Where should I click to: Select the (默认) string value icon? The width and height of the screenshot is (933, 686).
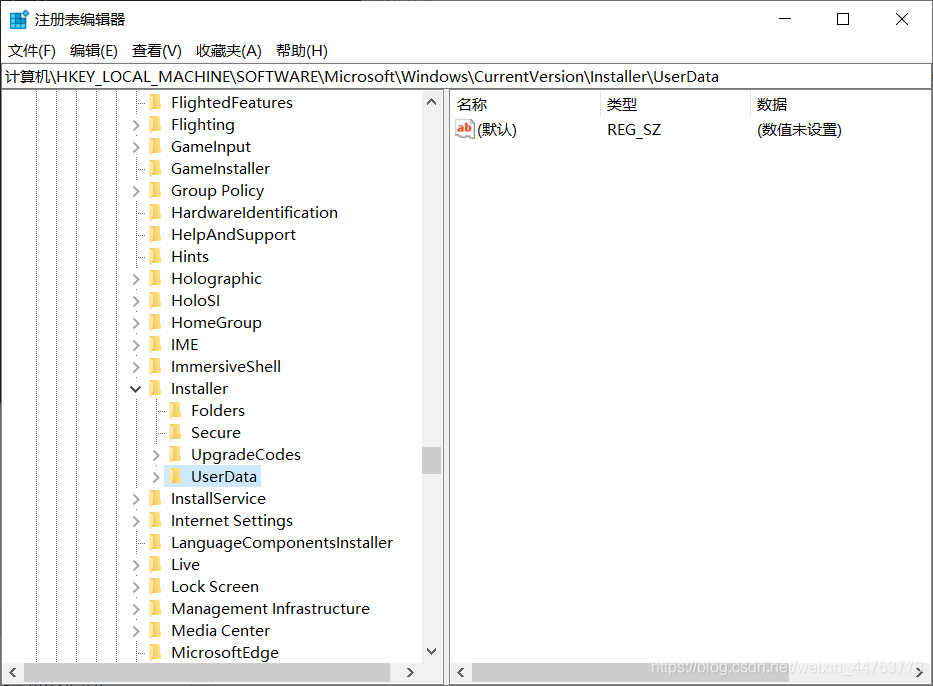(464, 129)
